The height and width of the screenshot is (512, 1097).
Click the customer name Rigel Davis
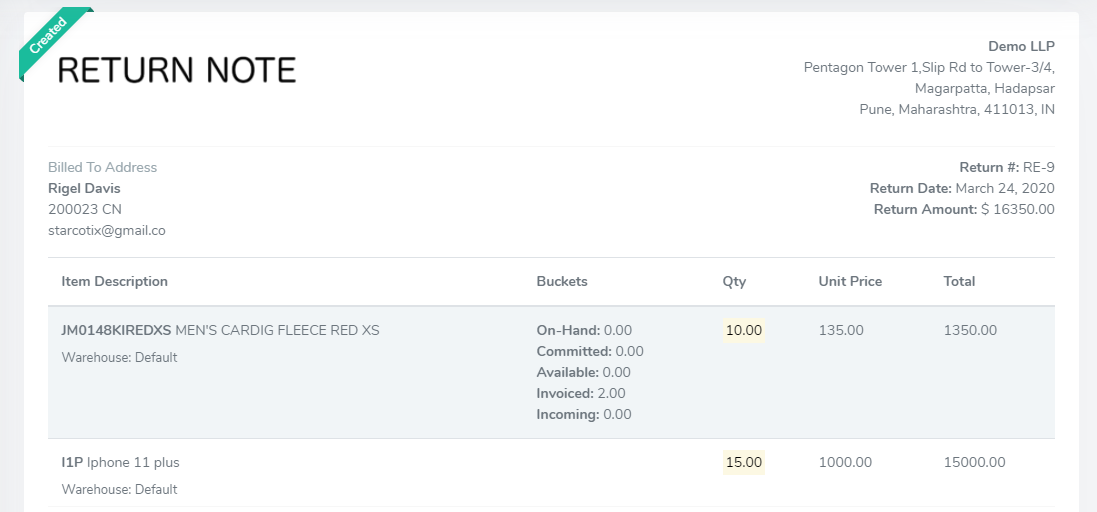click(84, 188)
